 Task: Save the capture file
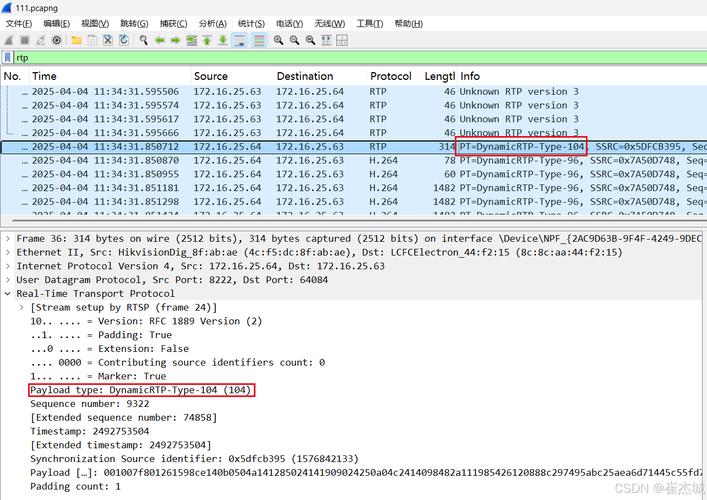tap(92, 41)
